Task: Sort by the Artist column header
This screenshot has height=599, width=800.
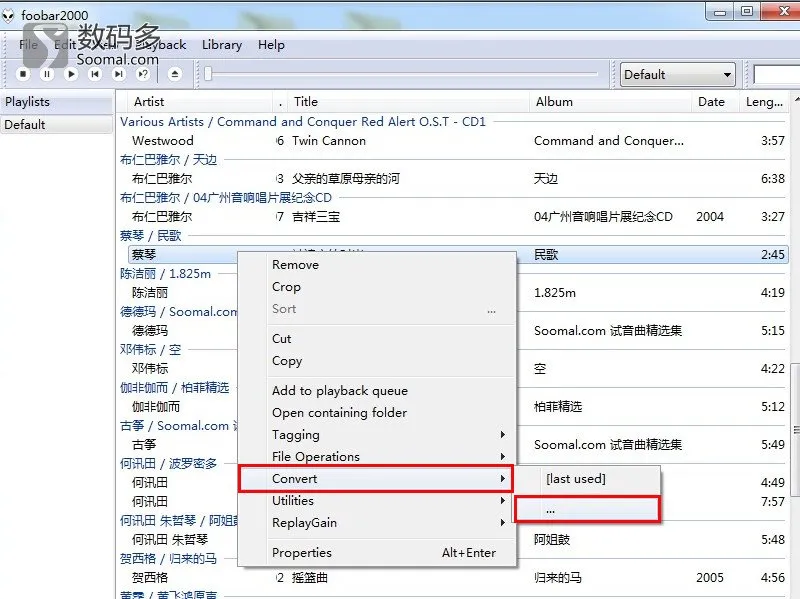Action: pyautogui.click(x=149, y=102)
